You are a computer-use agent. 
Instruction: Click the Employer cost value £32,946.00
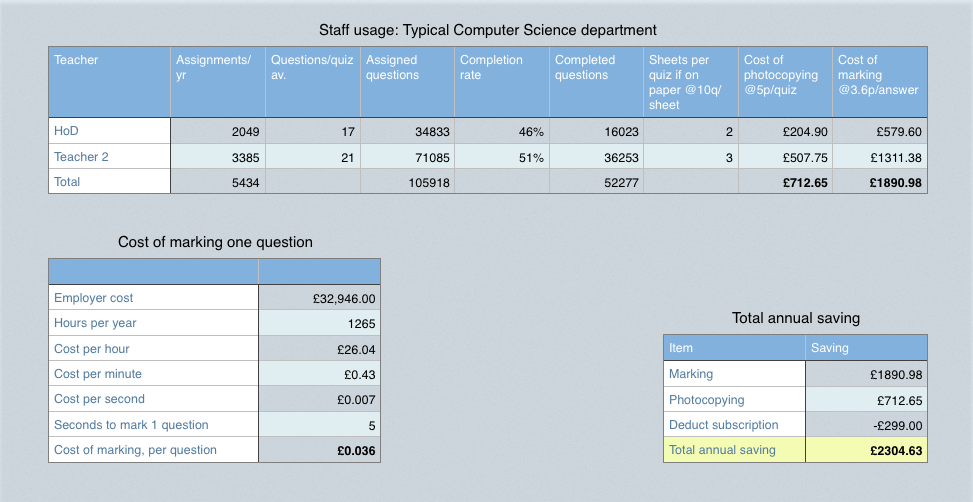[x=320, y=298]
